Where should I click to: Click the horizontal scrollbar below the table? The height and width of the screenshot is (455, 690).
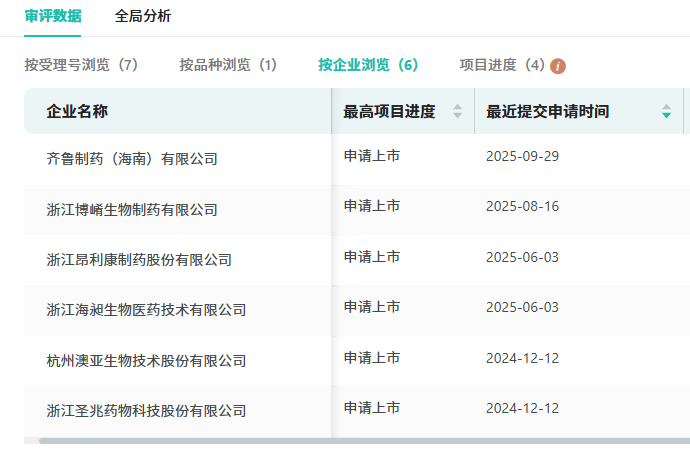[364, 441]
